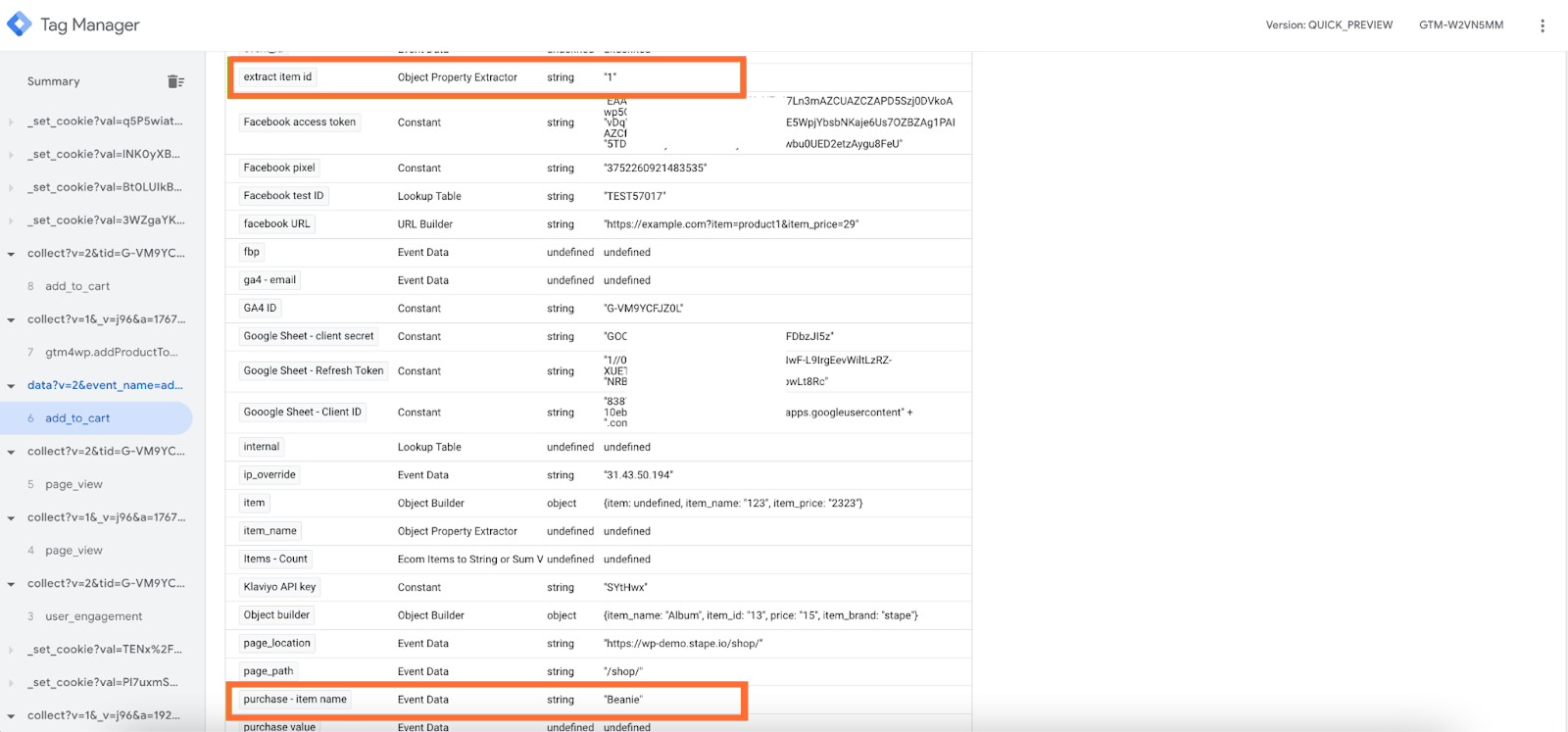
Task: Open the 'item_name' variable chip
Action: [x=269, y=531]
